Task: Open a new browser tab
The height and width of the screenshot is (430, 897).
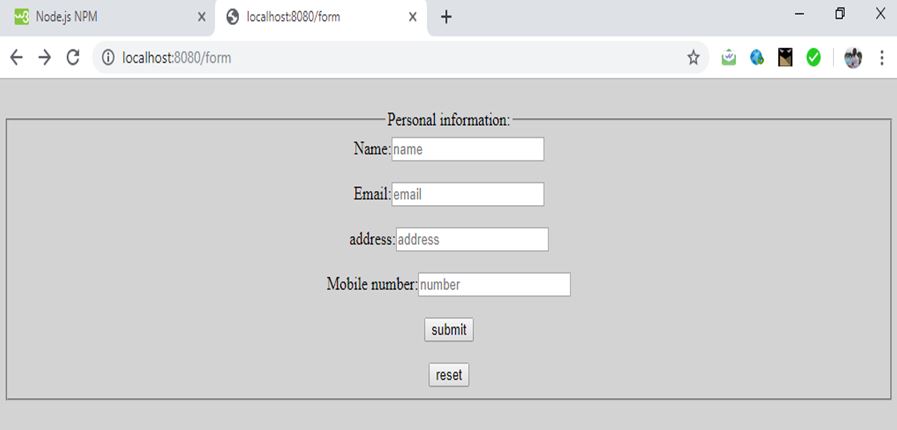Action: click(446, 17)
